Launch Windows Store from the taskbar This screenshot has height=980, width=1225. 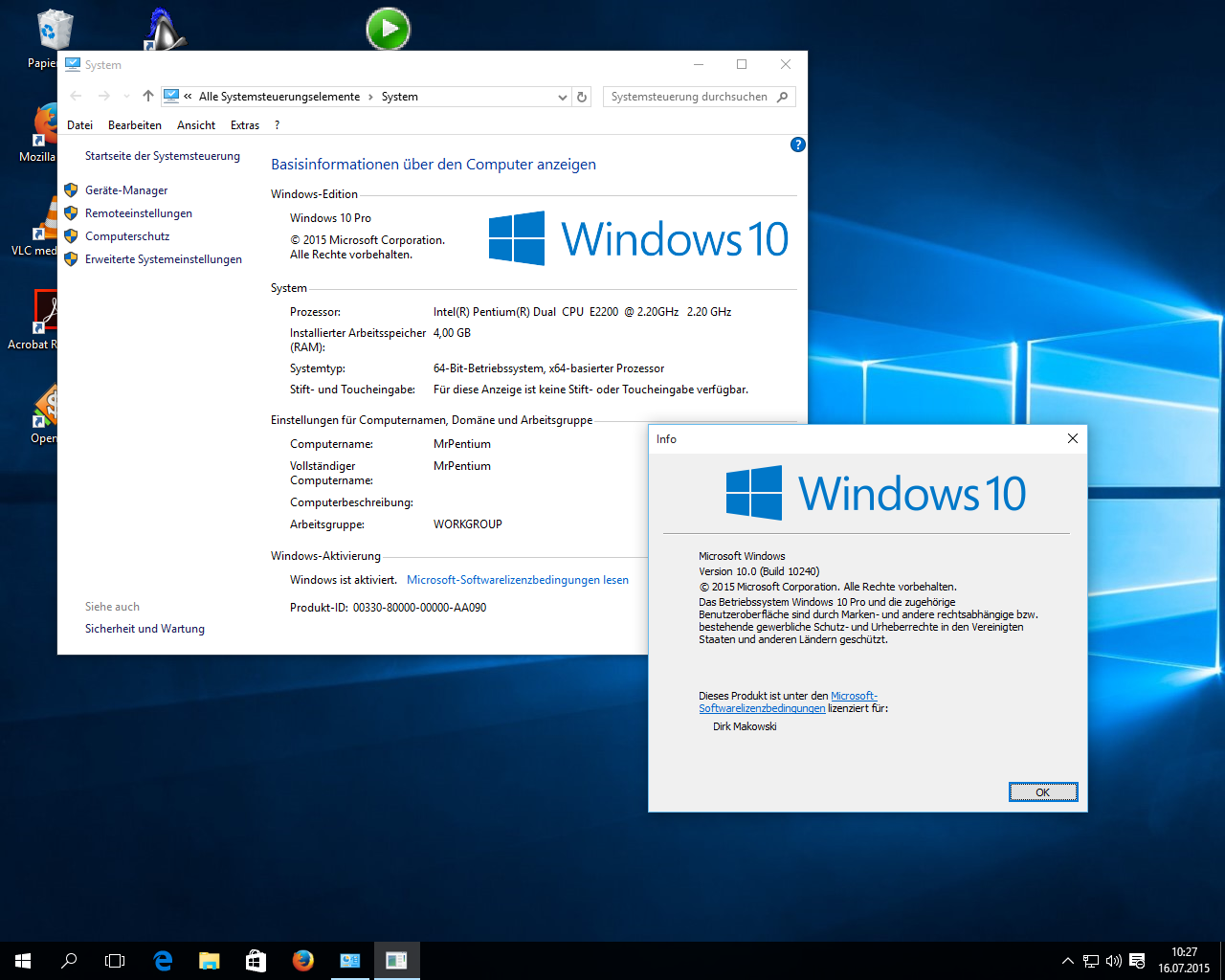256,960
